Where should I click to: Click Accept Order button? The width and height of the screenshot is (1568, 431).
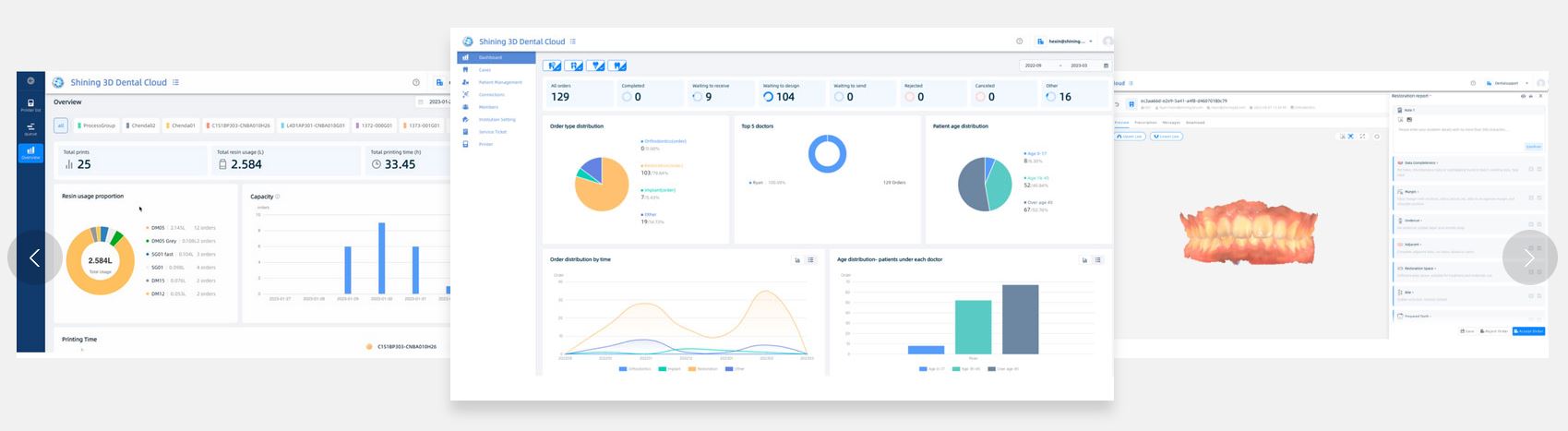pyautogui.click(x=1528, y=331)
